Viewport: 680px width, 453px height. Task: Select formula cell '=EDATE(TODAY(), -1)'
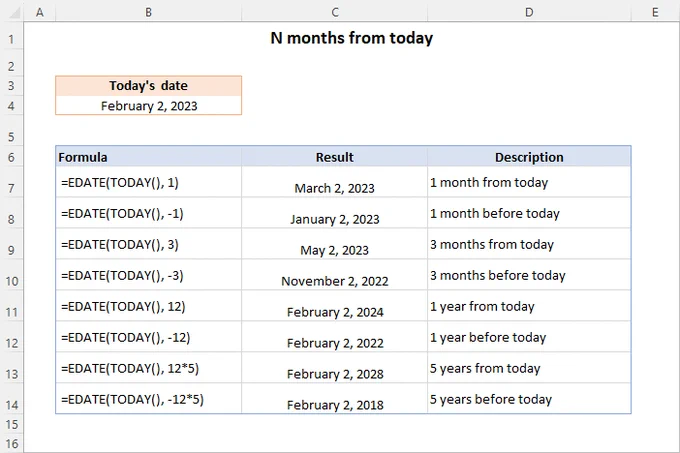tap(148, 213)
